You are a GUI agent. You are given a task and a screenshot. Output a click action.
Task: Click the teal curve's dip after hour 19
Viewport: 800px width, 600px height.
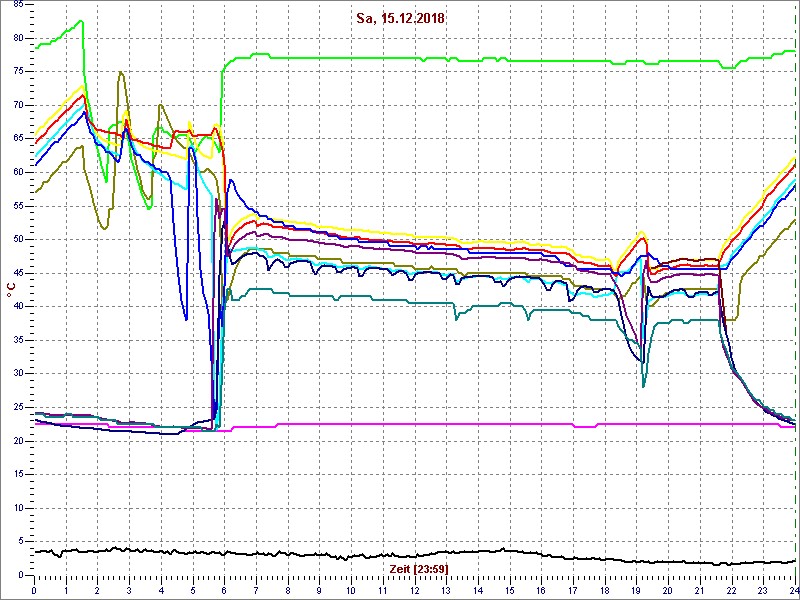644,386
